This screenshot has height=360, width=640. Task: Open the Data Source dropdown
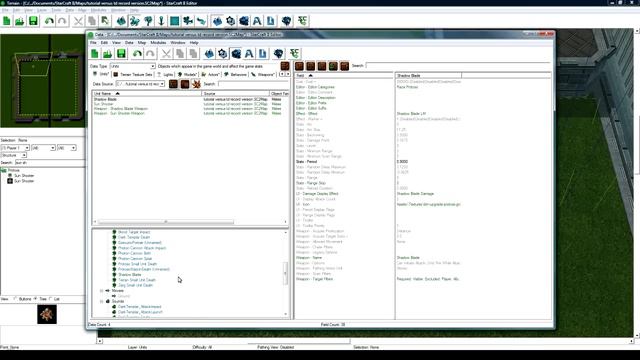pyautogui.click(x=140, y=84)
